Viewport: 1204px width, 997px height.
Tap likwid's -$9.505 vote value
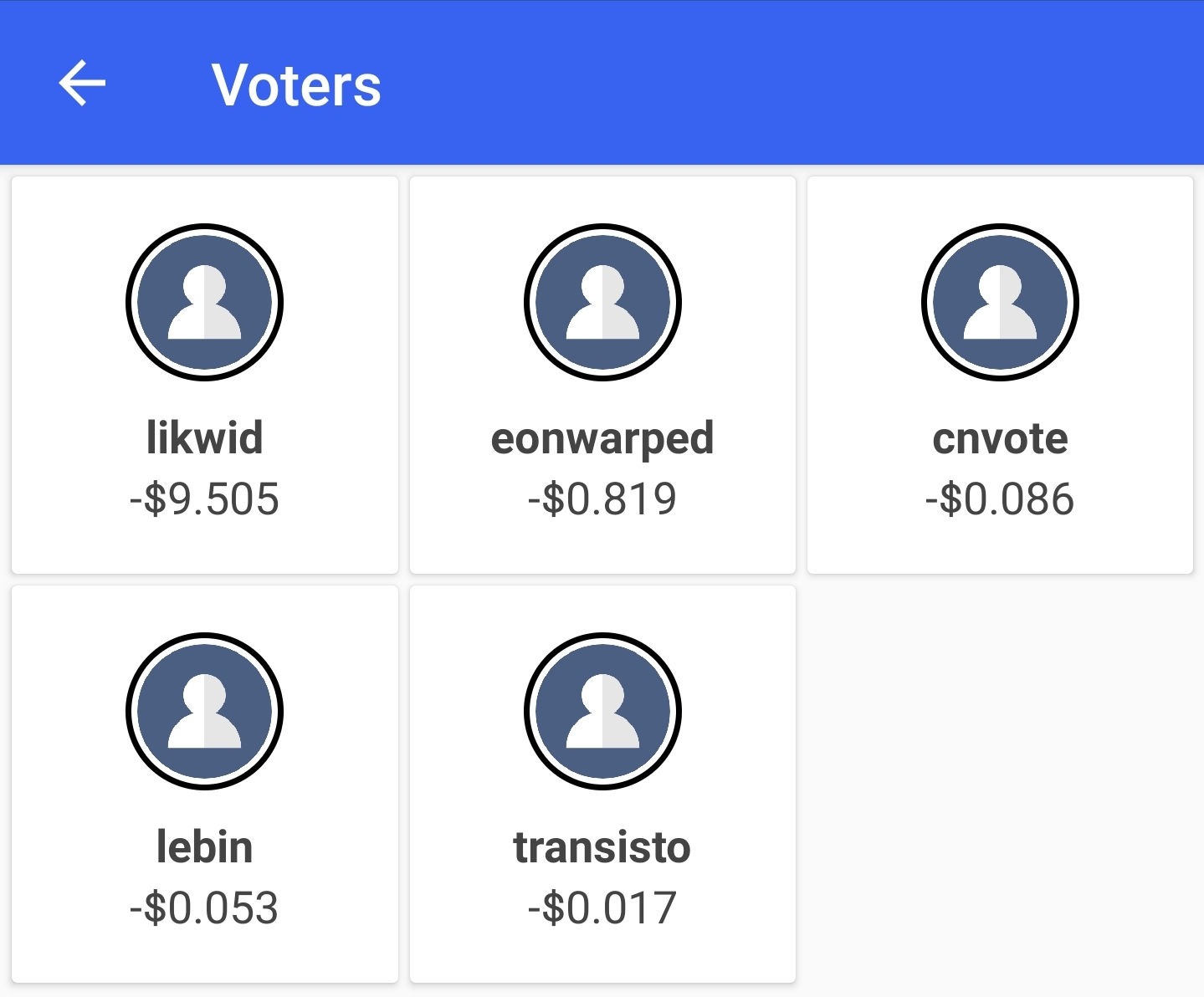(x=204, y=499)
